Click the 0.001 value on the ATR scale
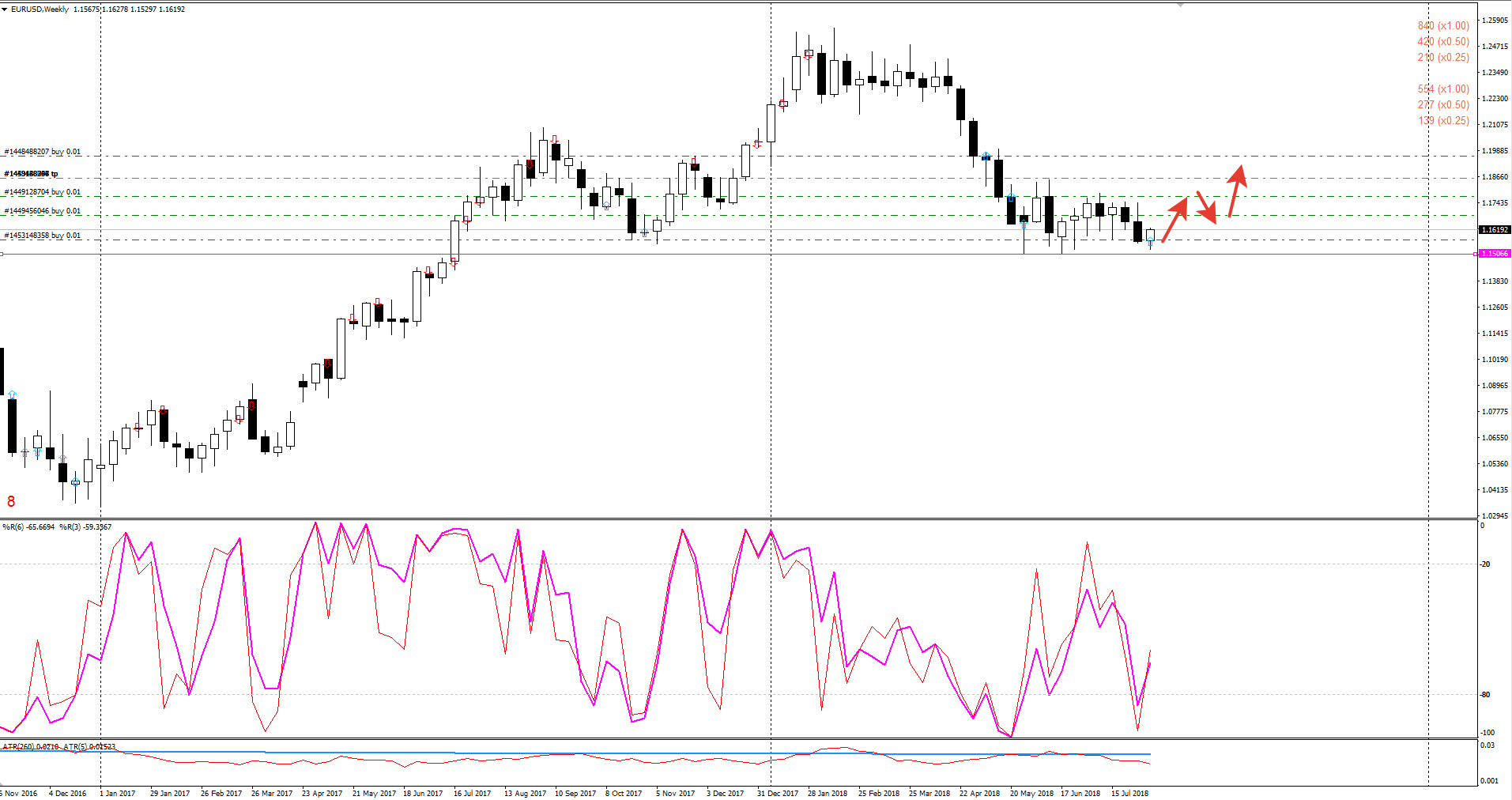The height and width of the screenshot is (800, 1512). [x=1489, y=781]
